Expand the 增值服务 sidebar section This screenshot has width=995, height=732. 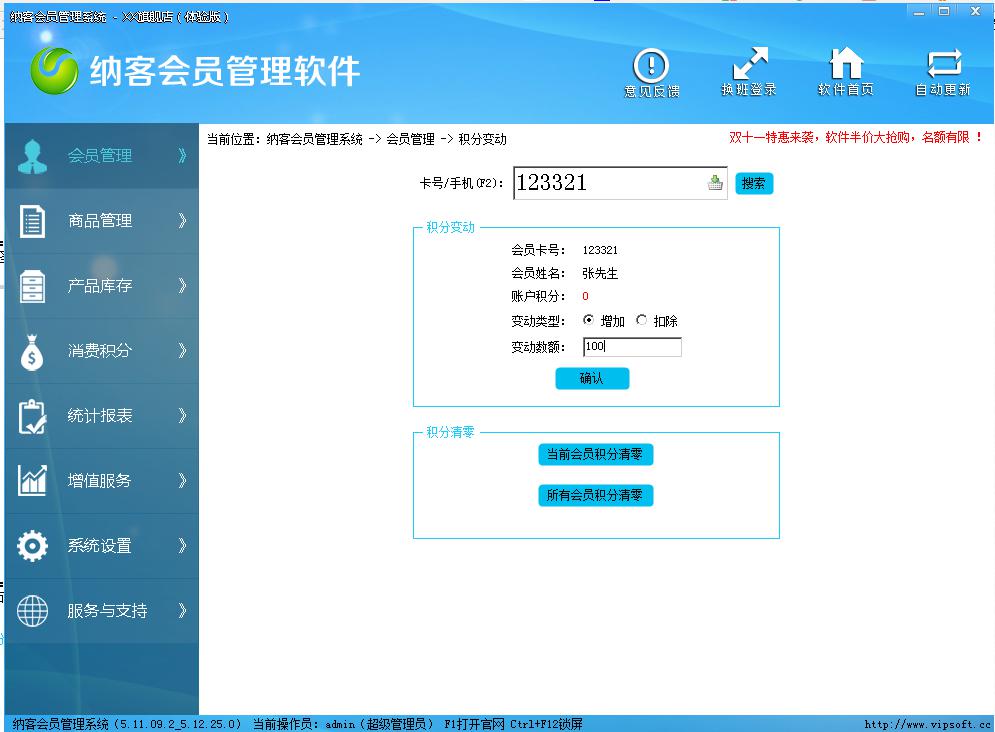[x=100, y=481]
